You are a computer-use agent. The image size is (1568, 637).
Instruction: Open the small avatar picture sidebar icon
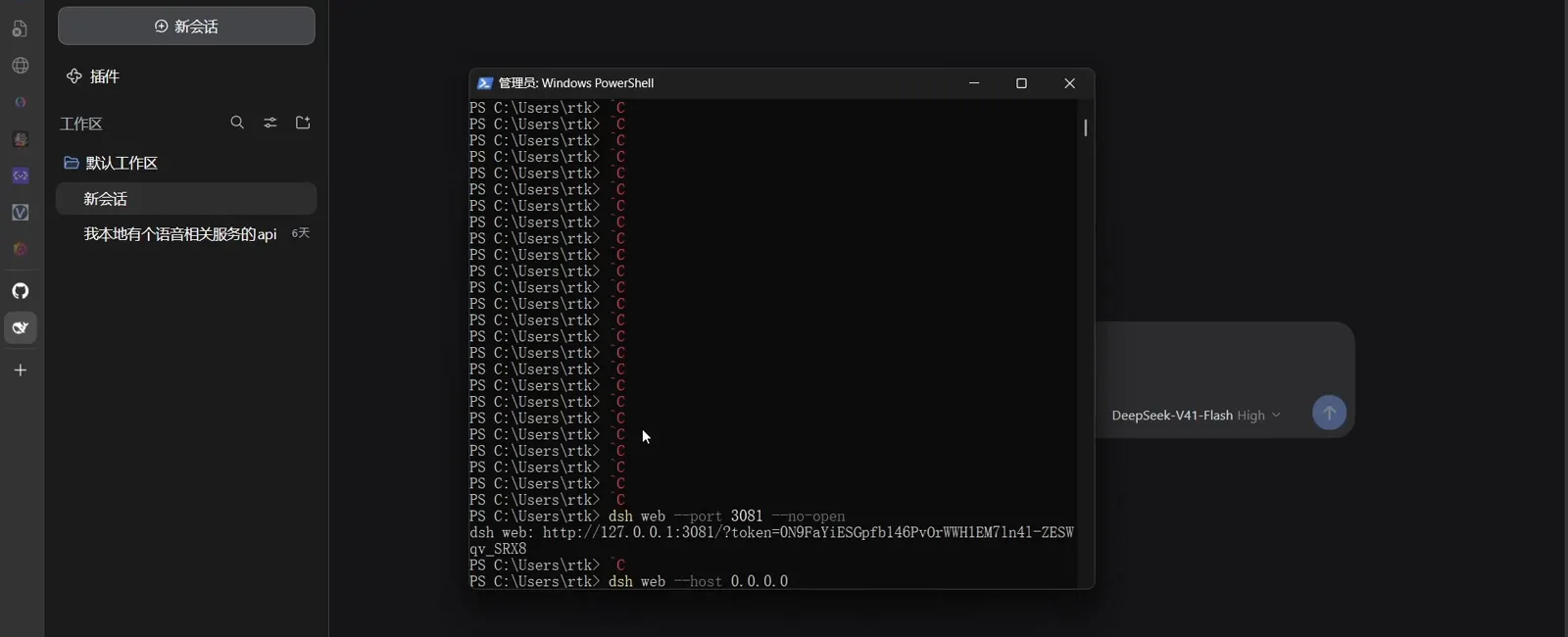click(x=21, y=139)
